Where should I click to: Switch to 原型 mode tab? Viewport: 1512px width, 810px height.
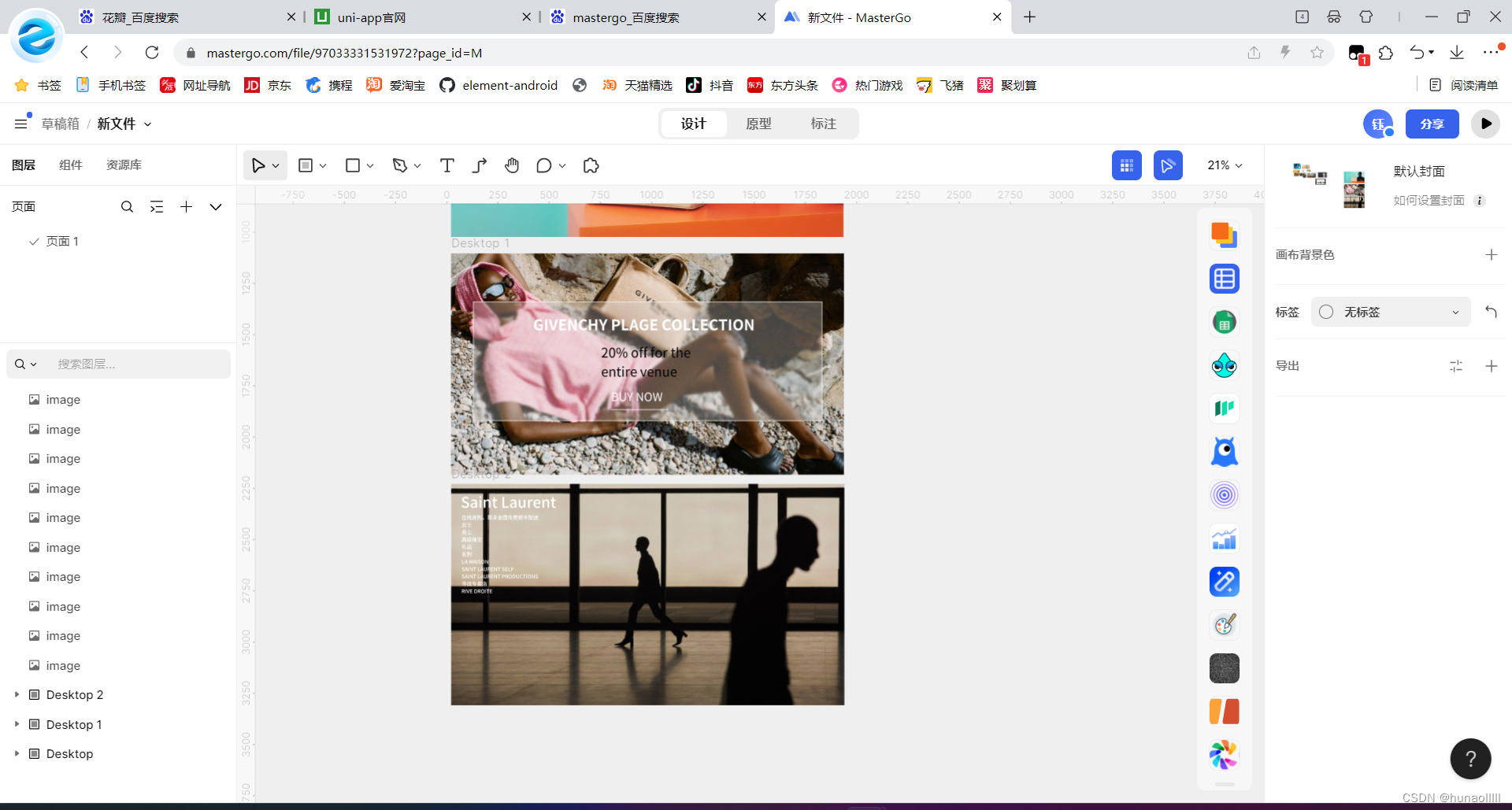tap(758, 124)
